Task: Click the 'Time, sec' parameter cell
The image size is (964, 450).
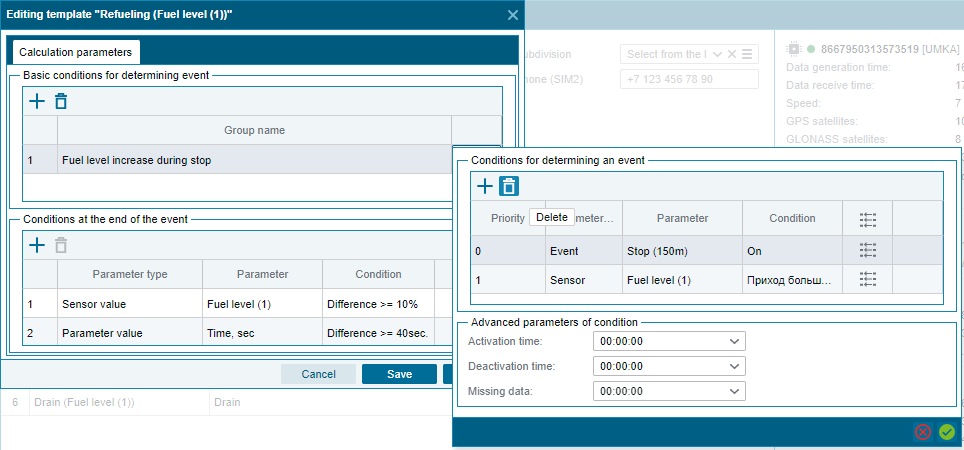Action: (263, 333)
